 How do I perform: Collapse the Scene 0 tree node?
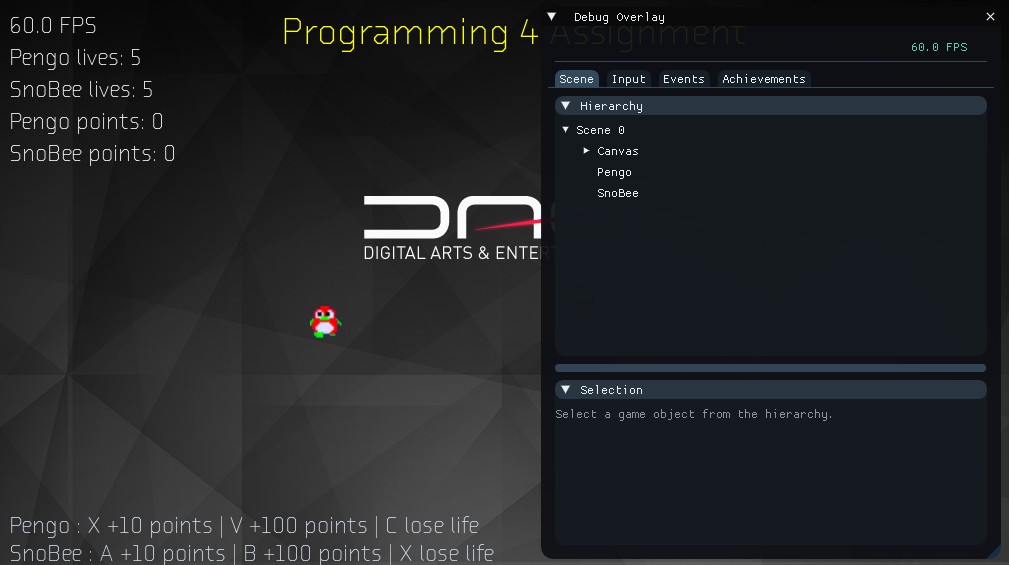coord(566,129)
